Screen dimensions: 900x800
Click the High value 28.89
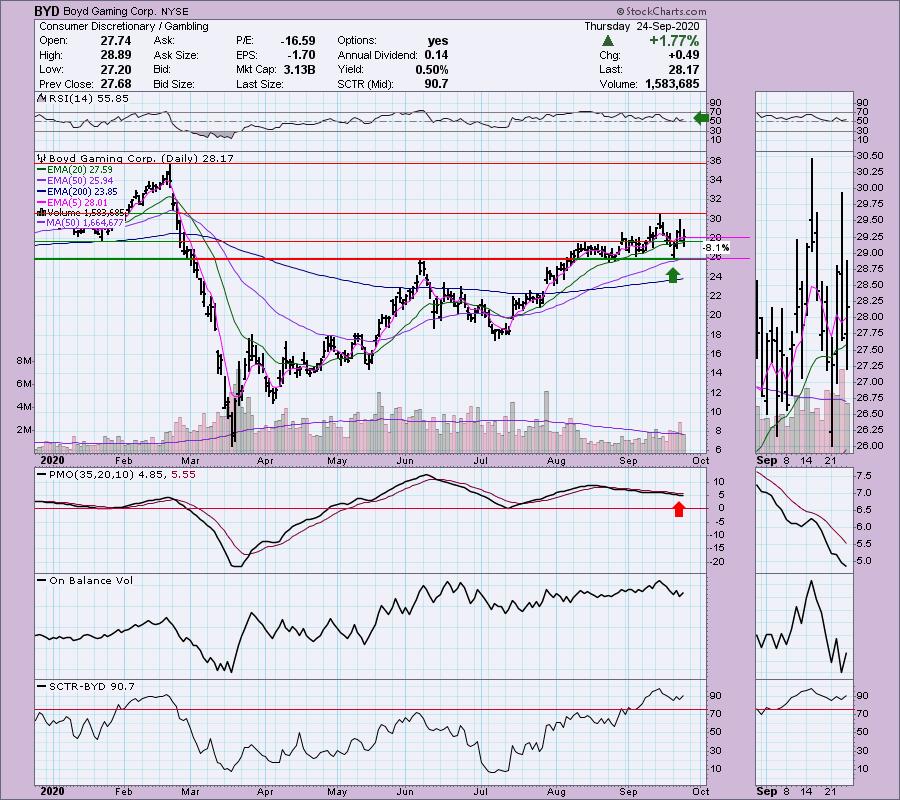coord(115,55)
